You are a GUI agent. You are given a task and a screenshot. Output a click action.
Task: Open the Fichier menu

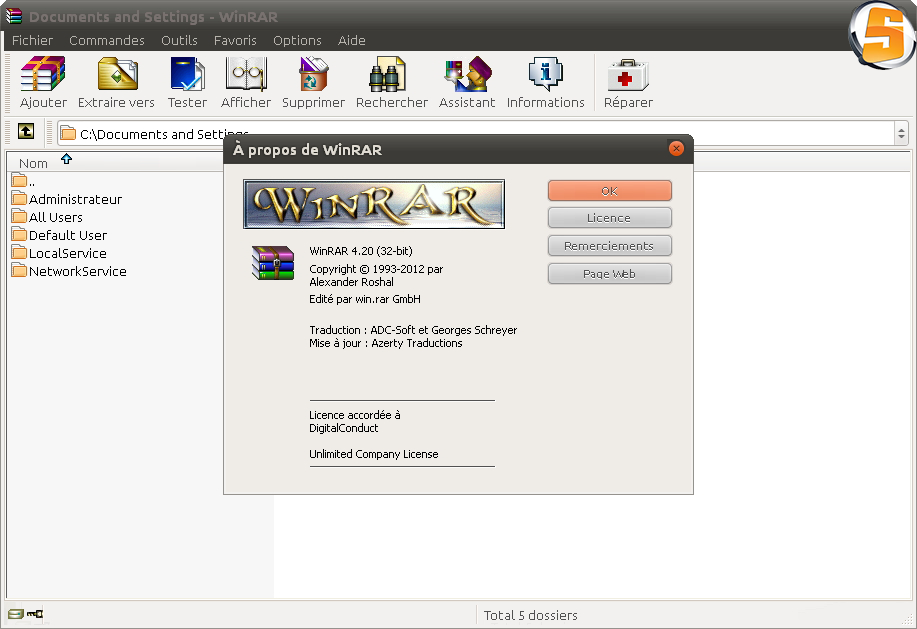(32, 40)
